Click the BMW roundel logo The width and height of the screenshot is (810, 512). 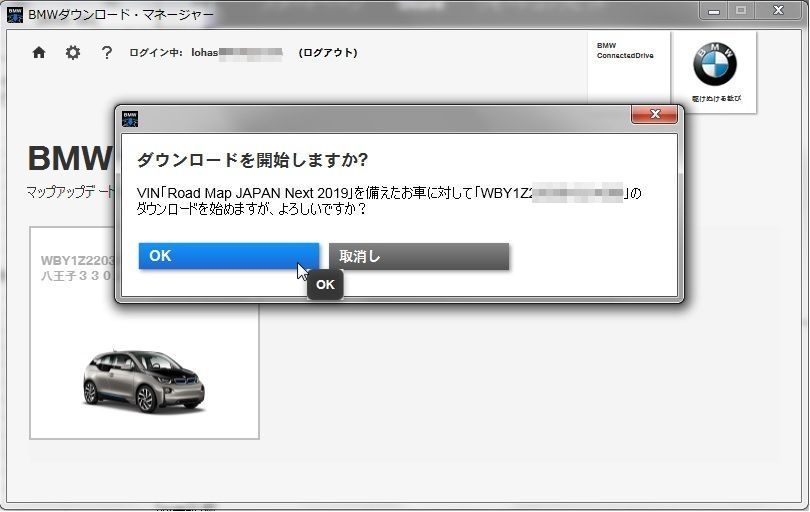pyautogui.click(x=714, y=64)
